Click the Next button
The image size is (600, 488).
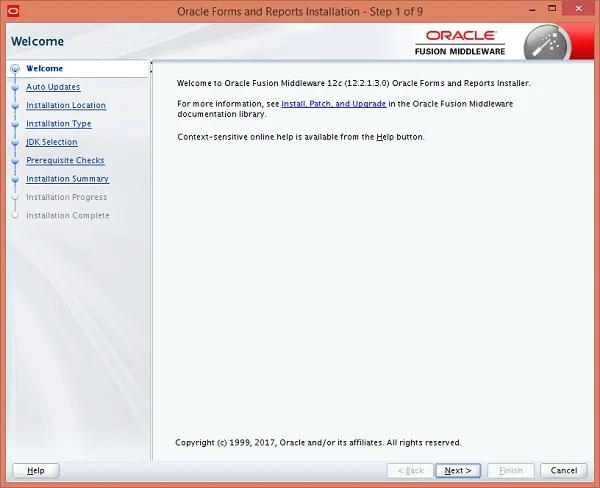458,470
